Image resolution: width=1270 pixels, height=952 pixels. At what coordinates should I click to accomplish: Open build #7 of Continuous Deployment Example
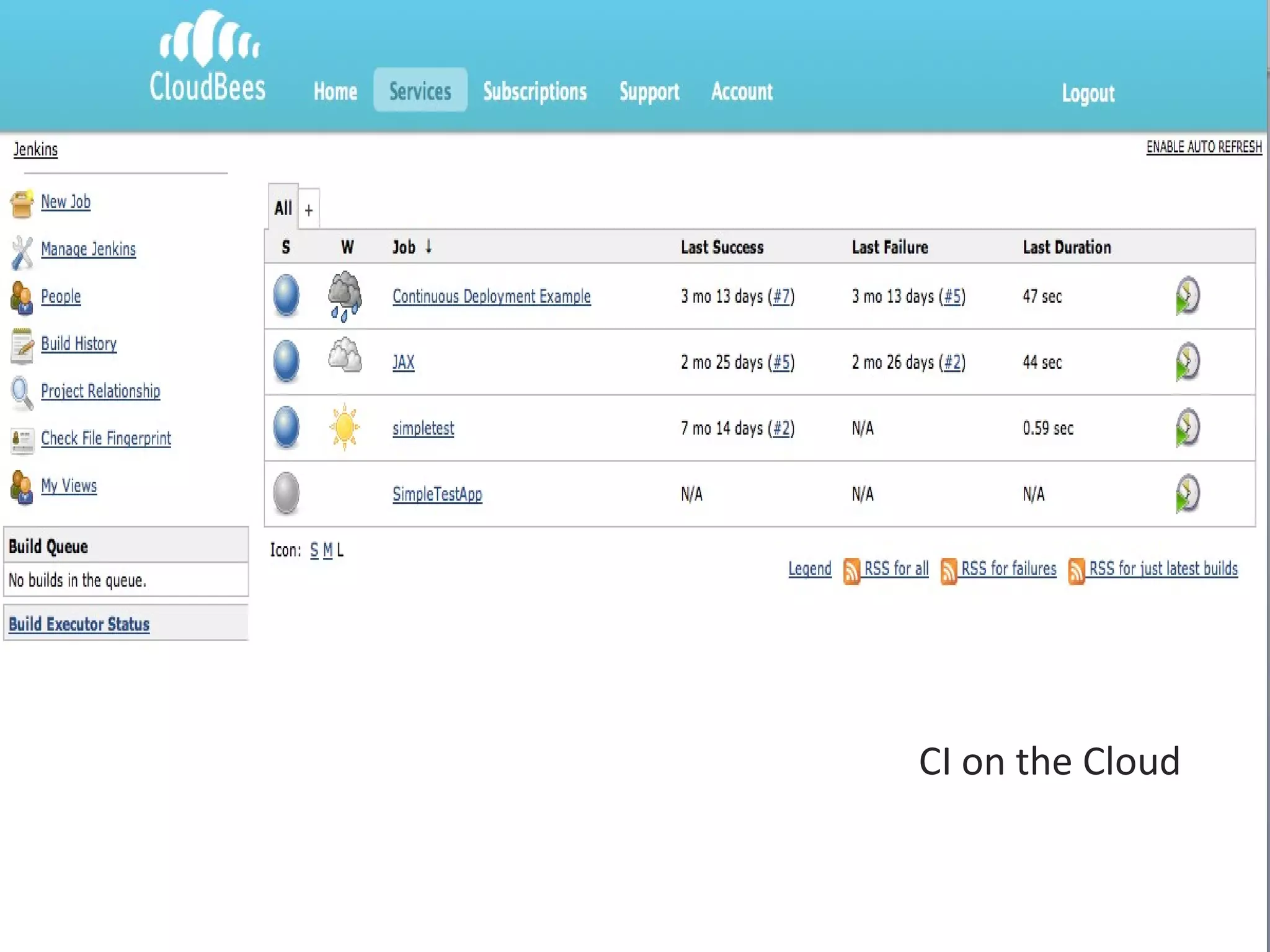coord(781,296)
